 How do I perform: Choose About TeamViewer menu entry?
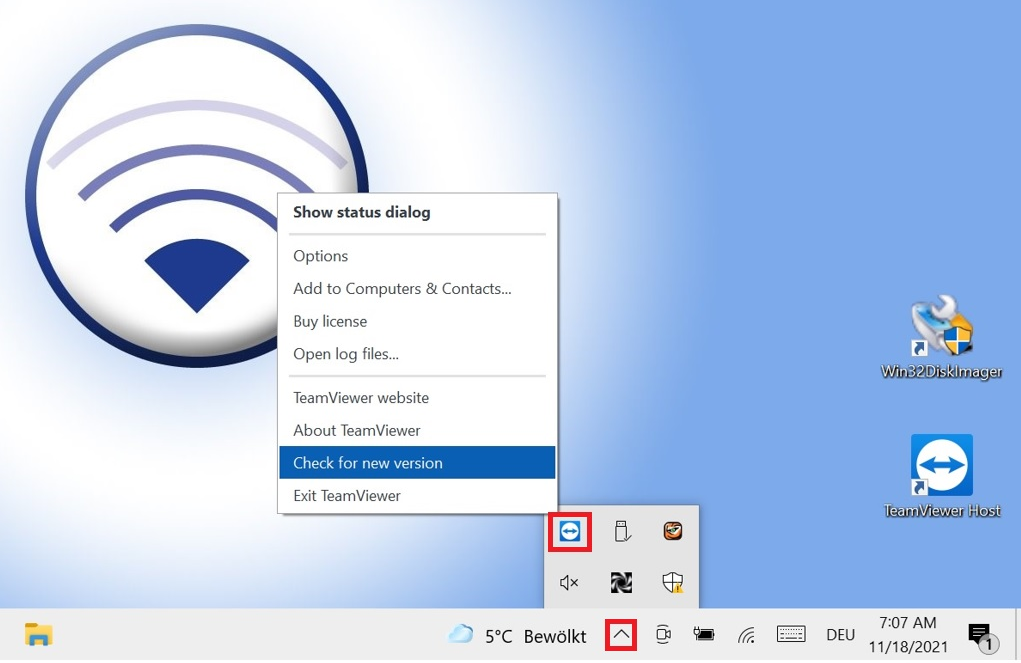(417, 430)
